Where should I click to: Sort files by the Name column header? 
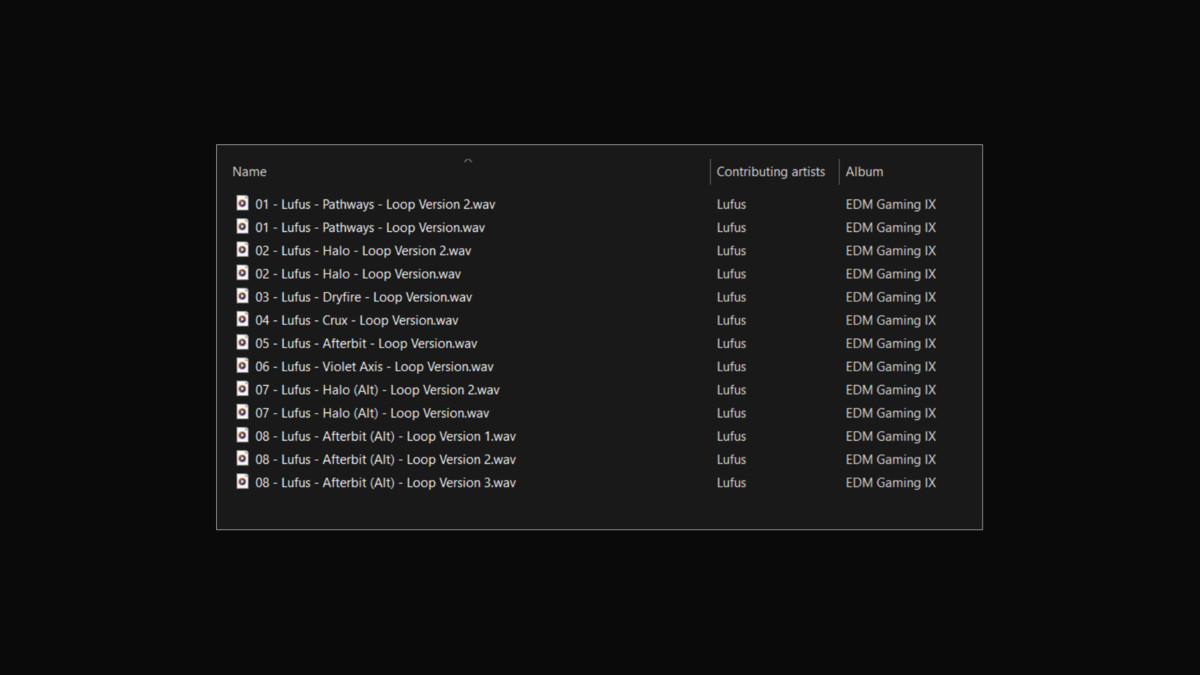pyautogui.click(x=250, y=172)
